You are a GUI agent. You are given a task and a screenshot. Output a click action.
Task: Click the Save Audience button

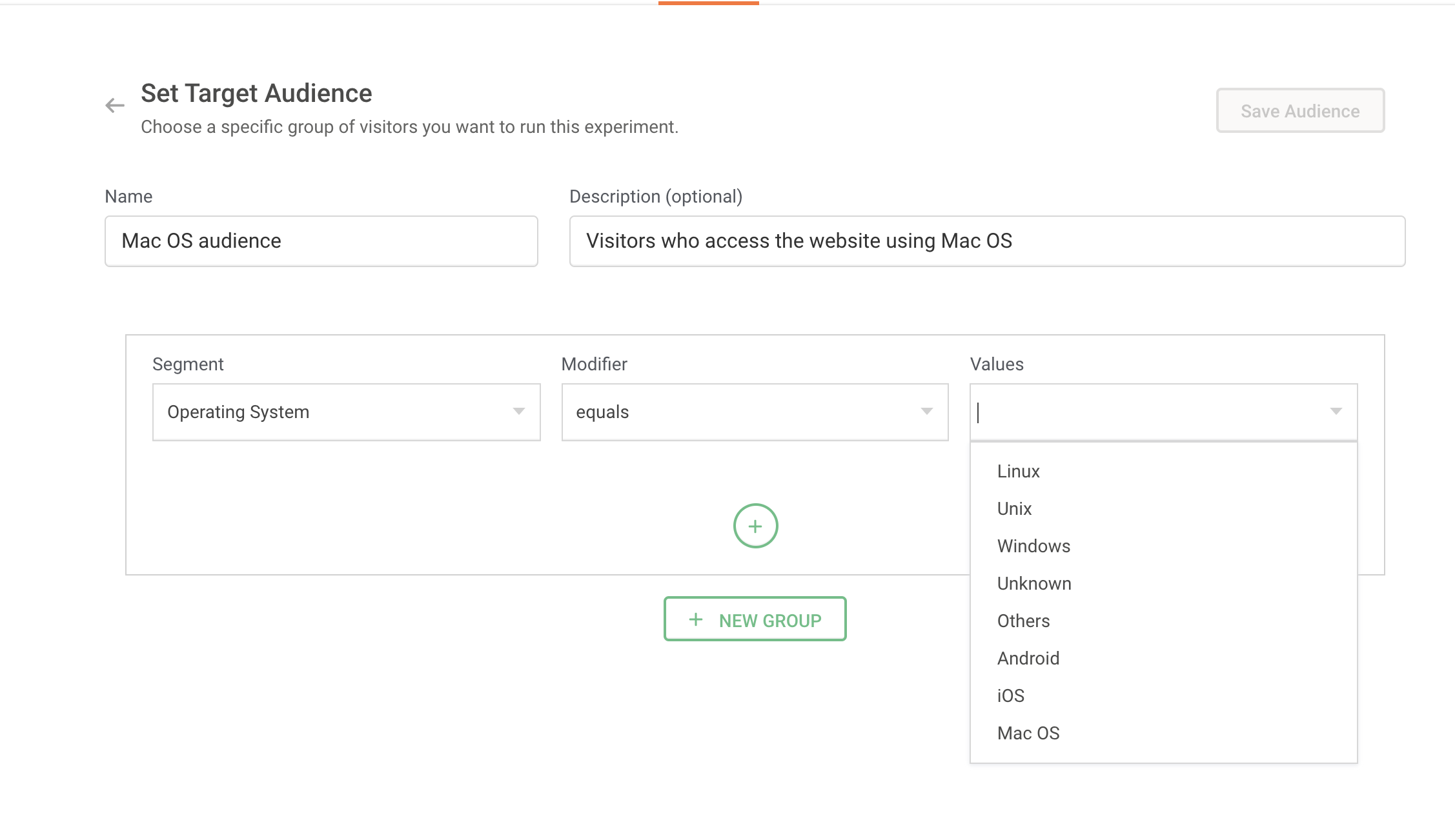[1300, 111]
